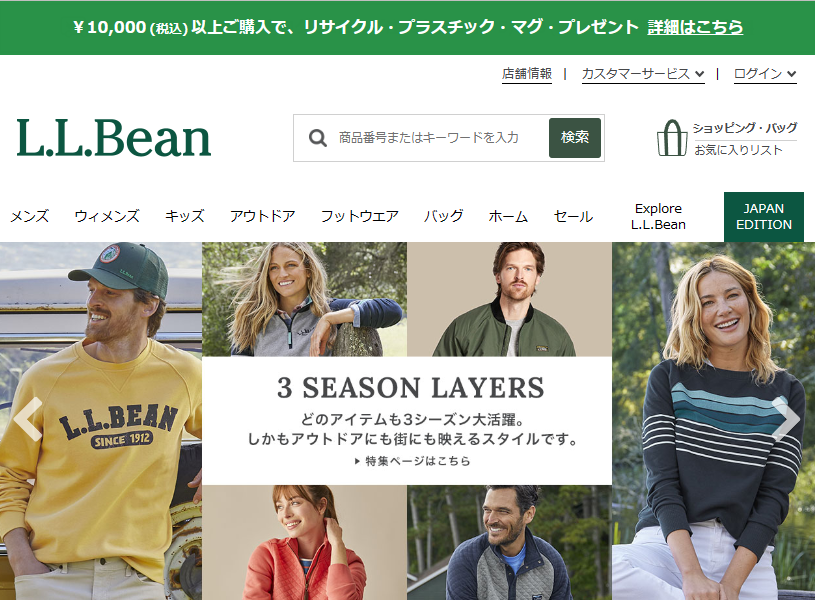Open the セール menu
The height and width of the screenshot is (601, 815).
(x=573, y=216)
